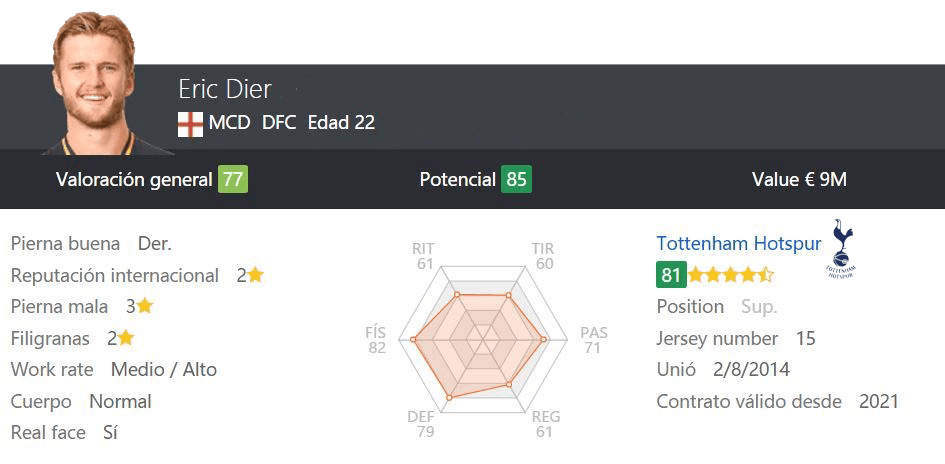Click the RIT 61 radar label
945x464 pixels.
pos(425,256)
